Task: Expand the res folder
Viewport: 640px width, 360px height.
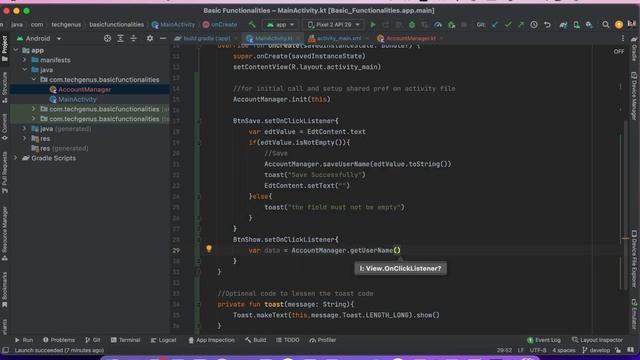Action: click(x=25, y=138)
